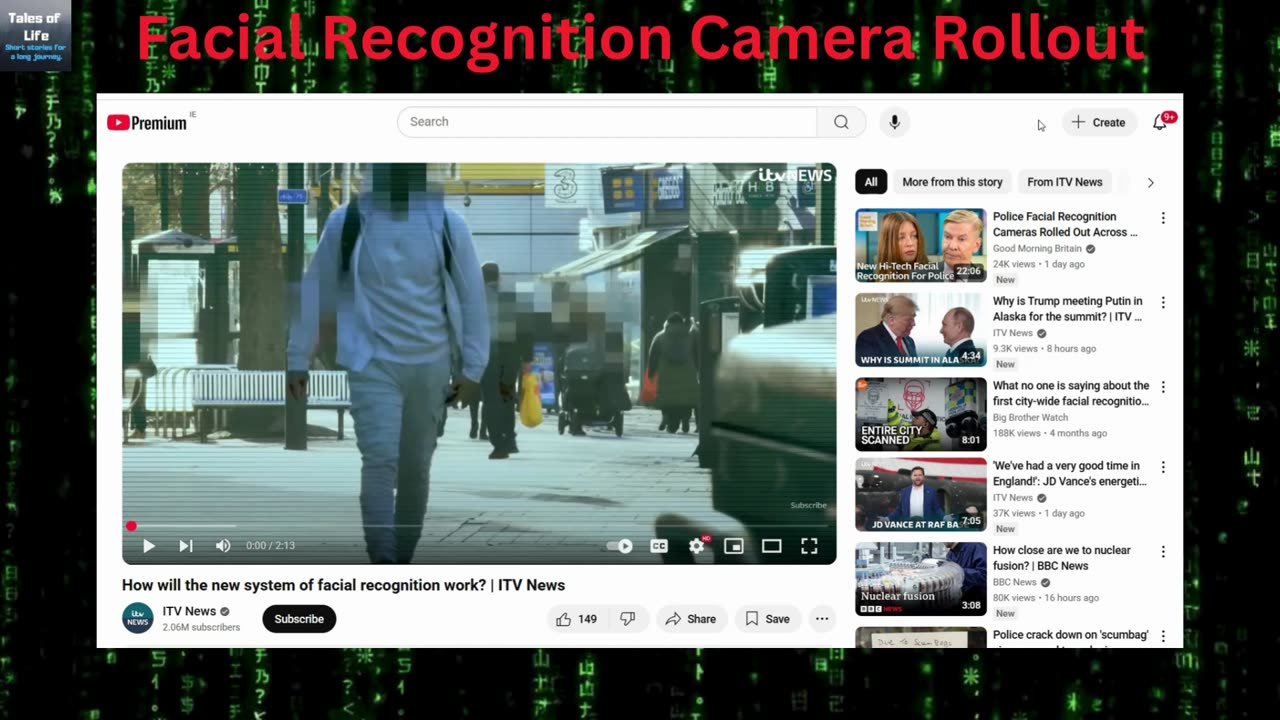
Task: Enter full screen mode
Action: [x=809, y=546]
